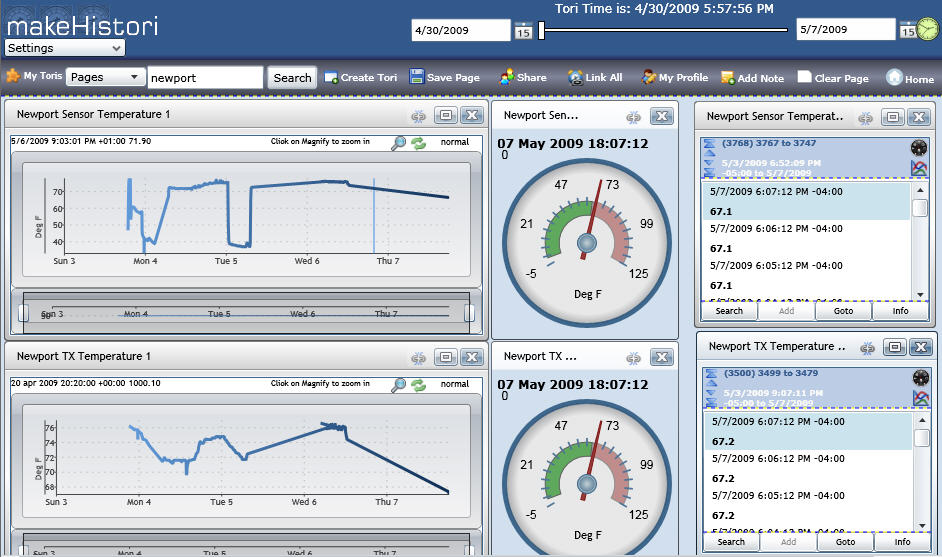Open the Pages dropdown
942x557 pixels.
106,77
